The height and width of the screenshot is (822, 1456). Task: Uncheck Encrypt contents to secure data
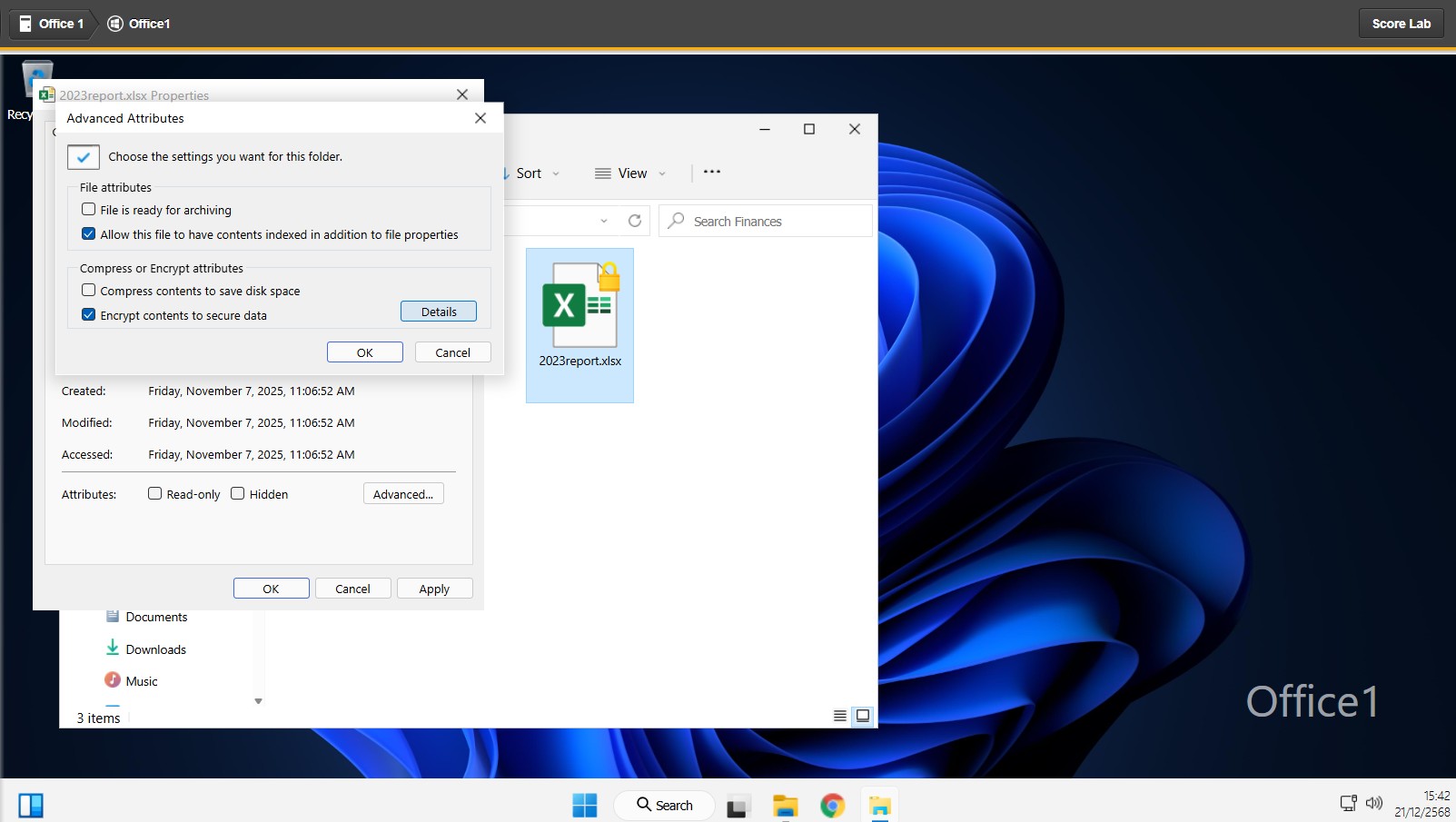[89, 315]
